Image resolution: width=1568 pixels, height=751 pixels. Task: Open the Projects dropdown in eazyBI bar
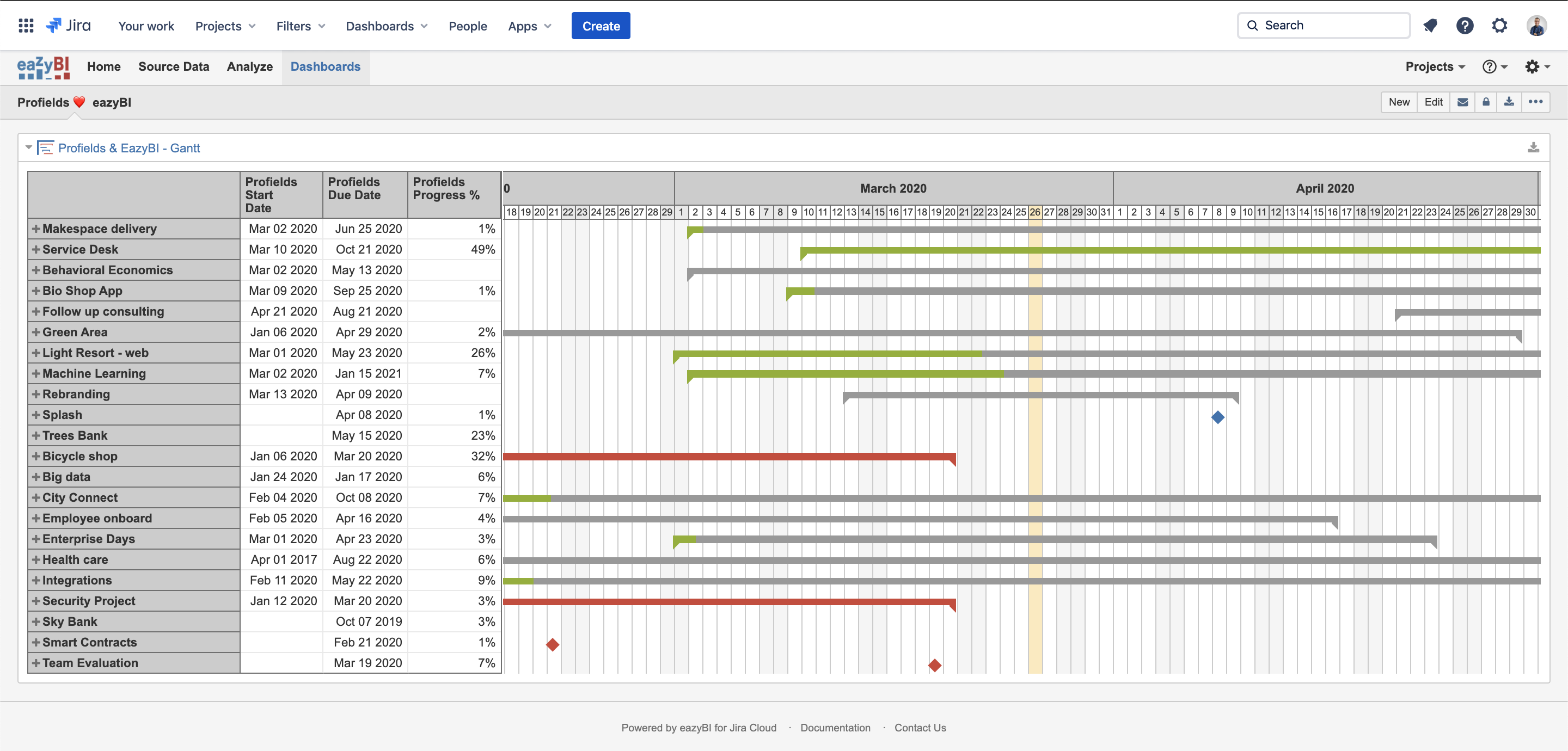[x=1435, y=67]
